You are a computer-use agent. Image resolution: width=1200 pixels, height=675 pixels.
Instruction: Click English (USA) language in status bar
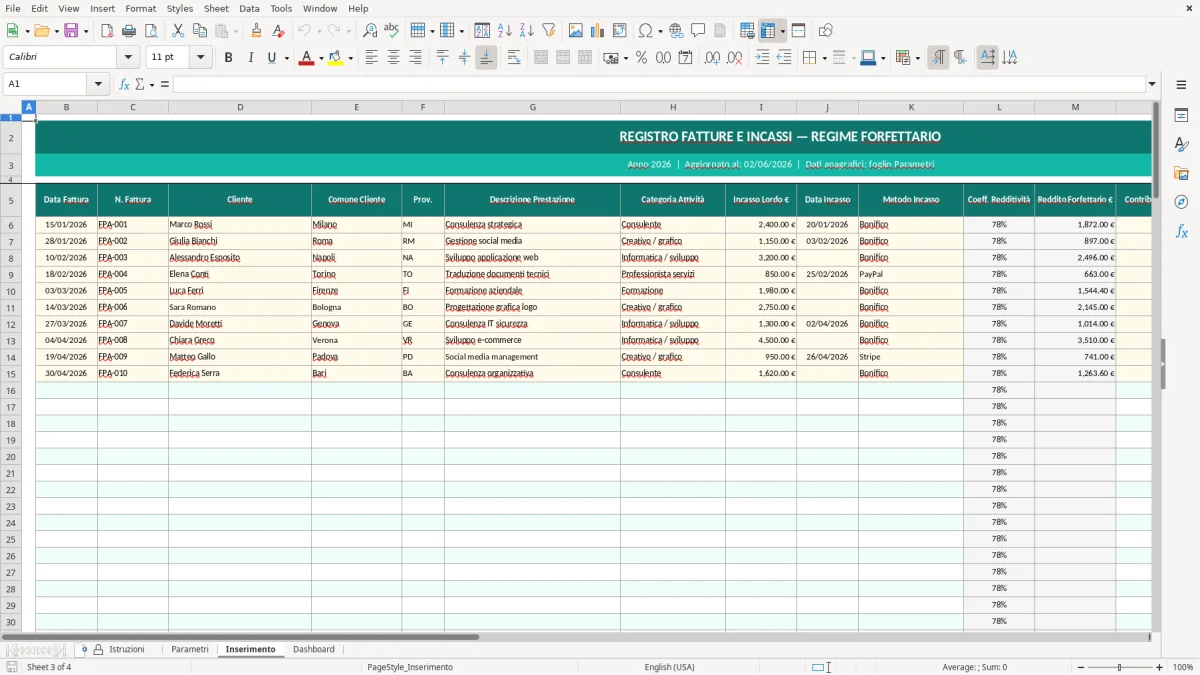[x=669, y=667]
